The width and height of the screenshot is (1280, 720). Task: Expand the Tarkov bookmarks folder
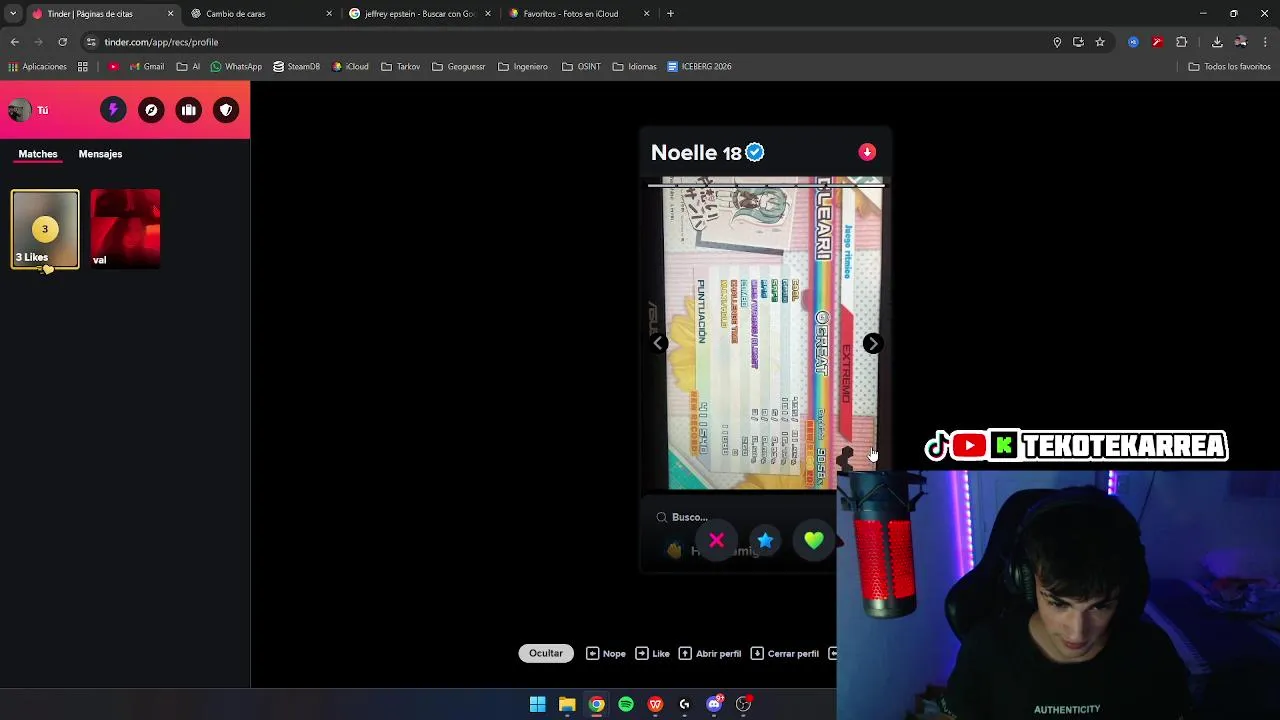point(401,67)
